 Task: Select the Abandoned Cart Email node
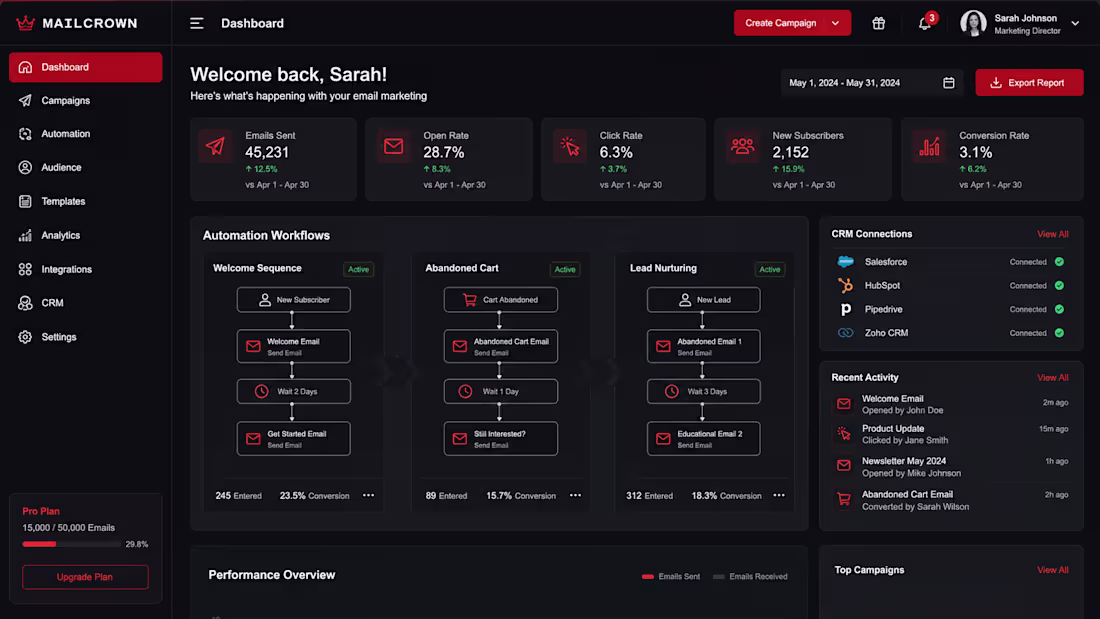pyautogui.click(x=501, y=347)
